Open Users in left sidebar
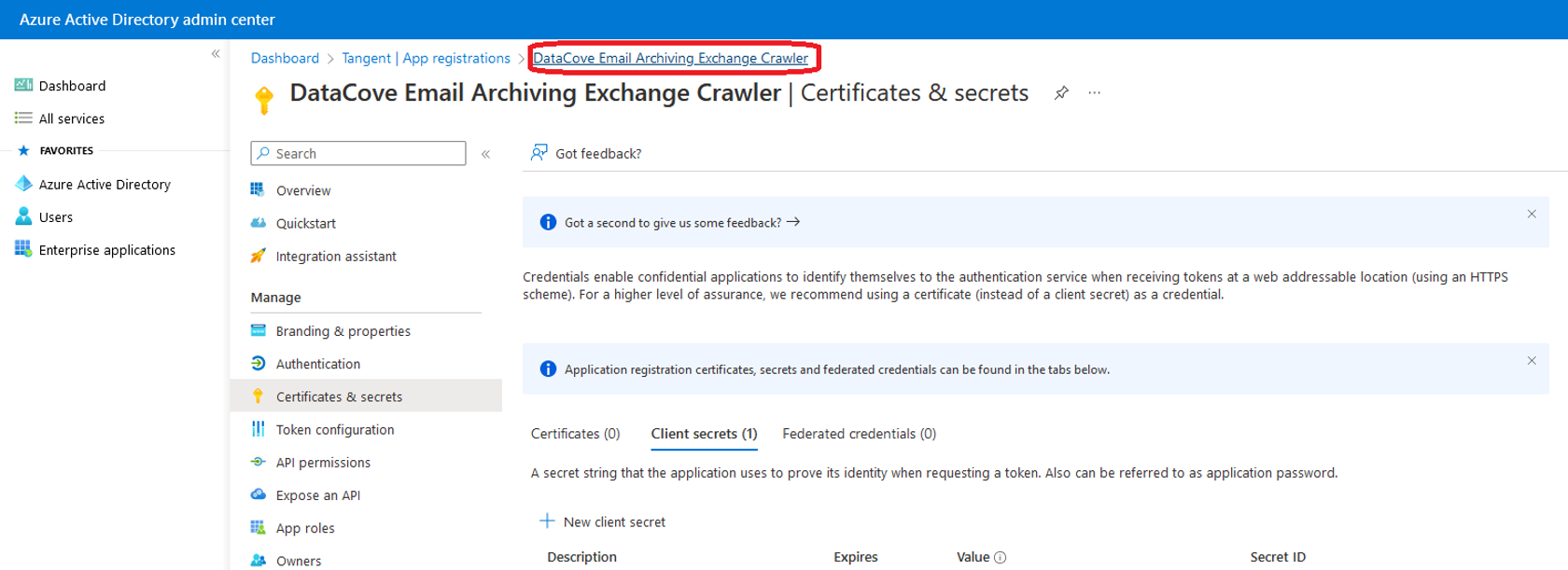Screen dimensions: 1568x570 [55, 217]
